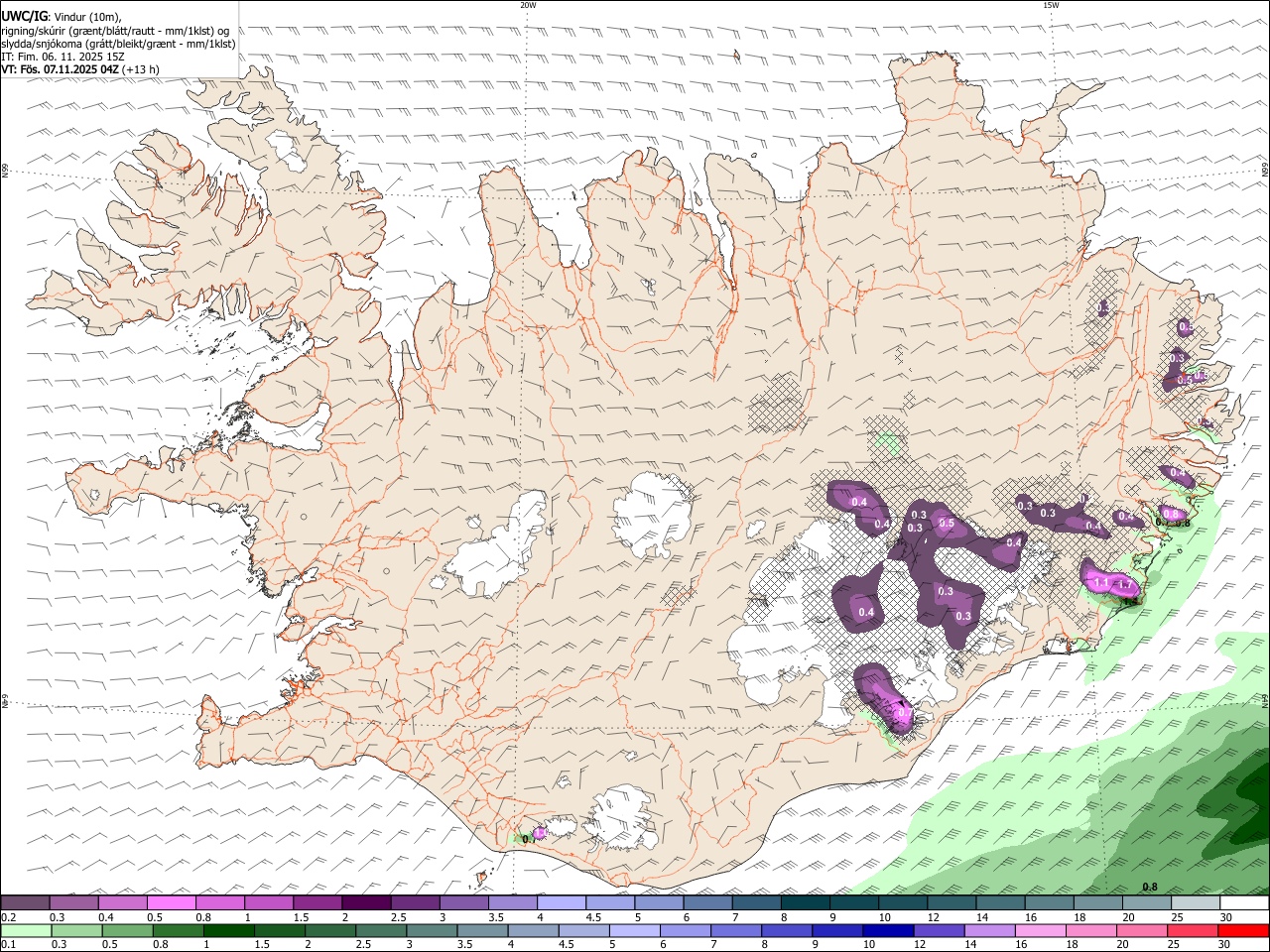Click the '0.7' value near the south glacier

tap(903, 713)
